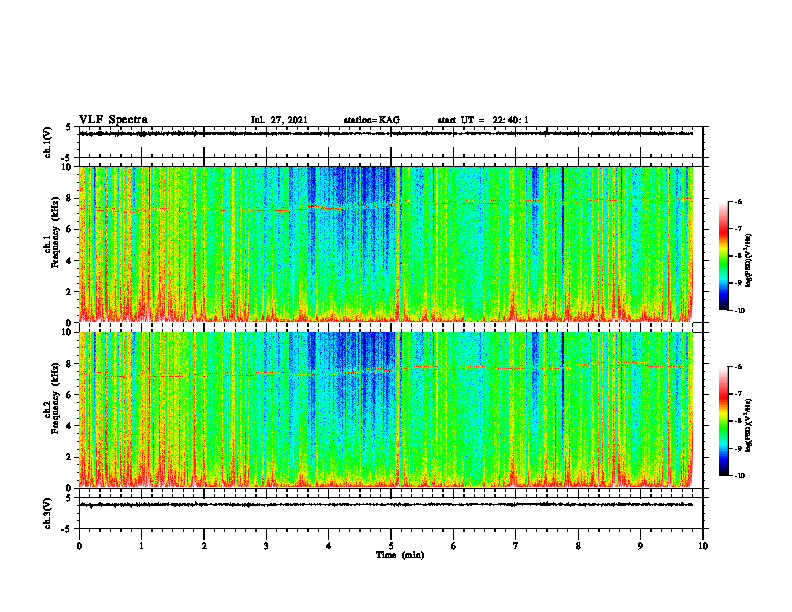Click the ch.1 color scale bar
This screenshot has height=612, width=792.
724,256
